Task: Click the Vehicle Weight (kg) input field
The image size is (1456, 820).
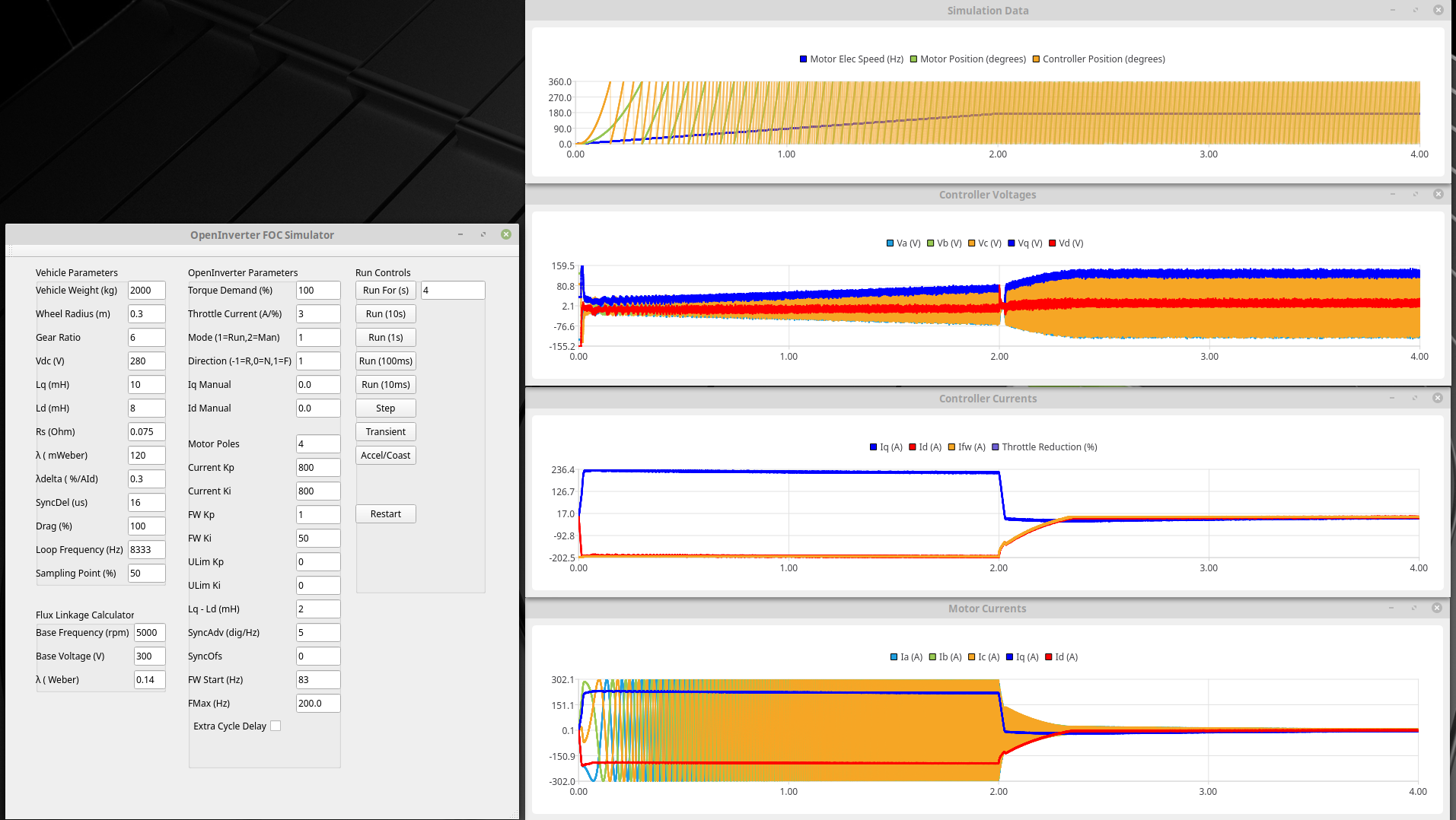Action: (x=146, y=291)
